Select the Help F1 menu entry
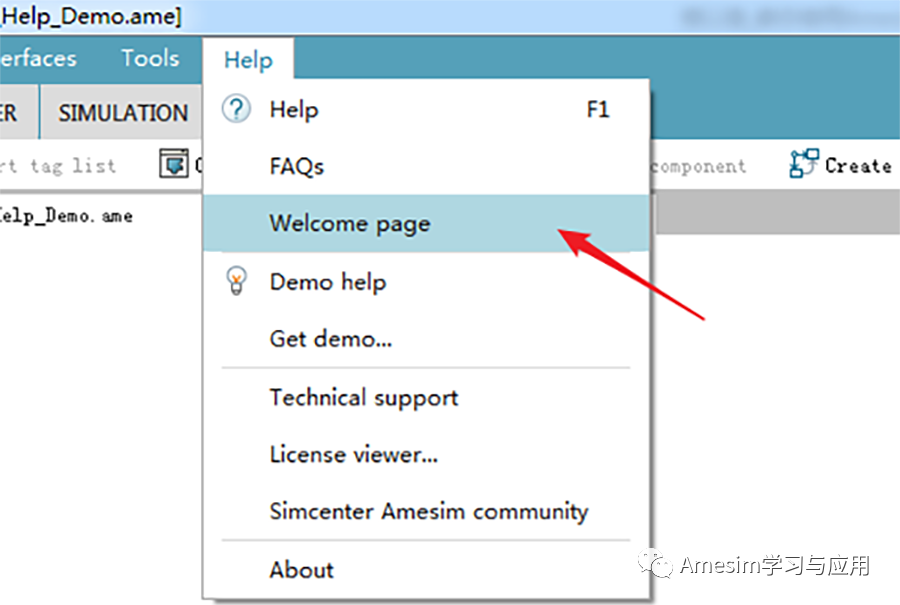This screenshot has height=605, width=900. point(426,109)
